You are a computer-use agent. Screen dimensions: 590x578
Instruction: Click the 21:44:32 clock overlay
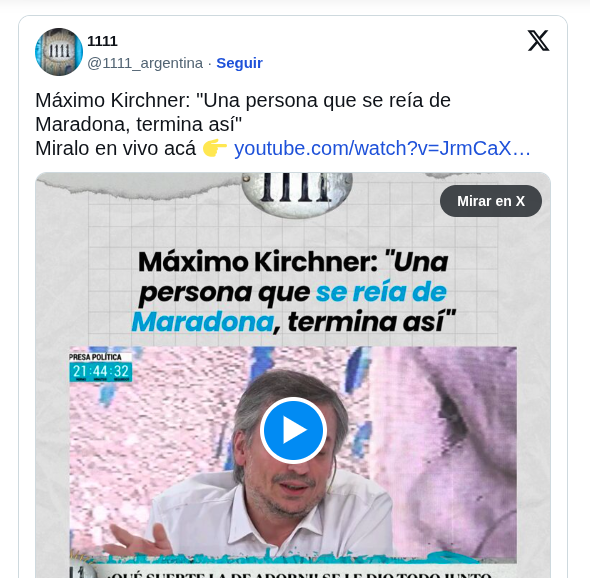(x=100, y=372)
